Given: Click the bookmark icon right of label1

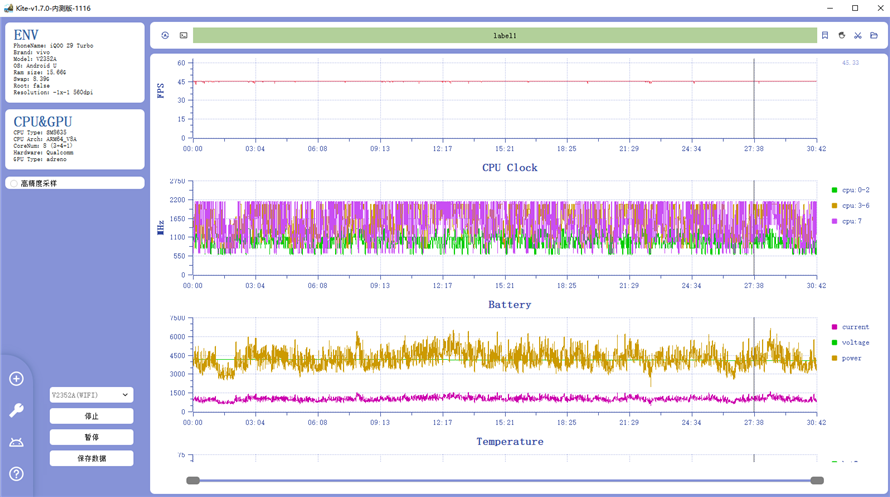Looking at the screenshot, I should pyautogui.click(x=825, y=35).
